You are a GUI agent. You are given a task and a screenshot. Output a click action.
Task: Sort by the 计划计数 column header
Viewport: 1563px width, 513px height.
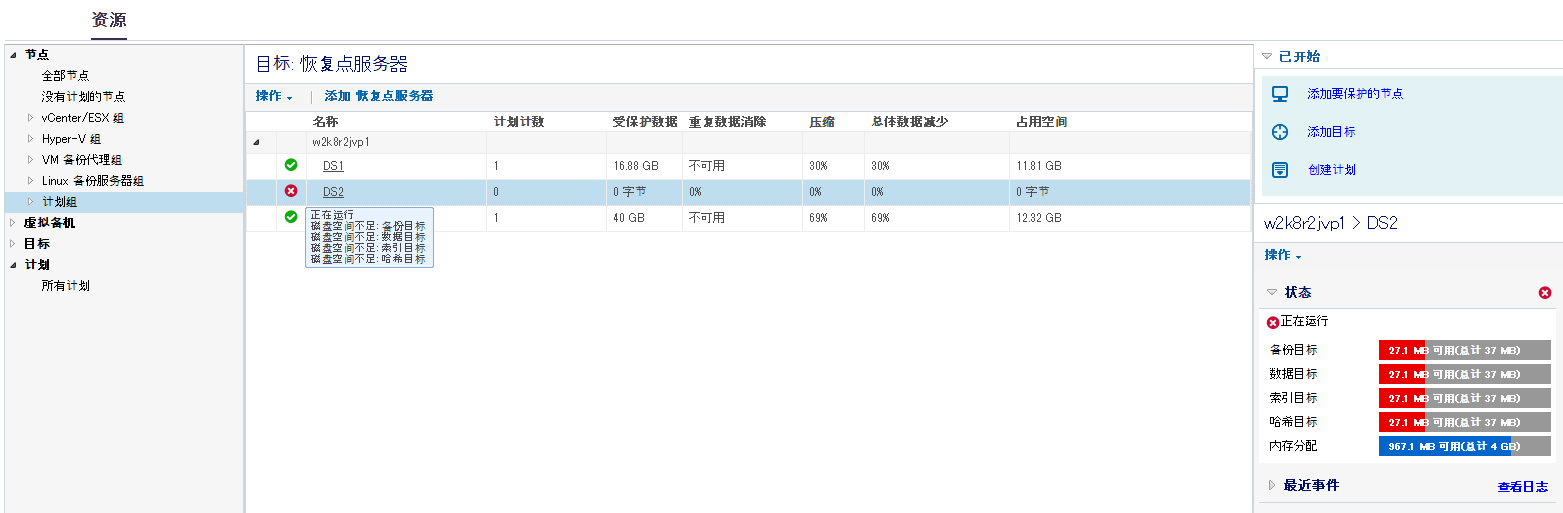pyautogui.click(x=518, y=122)
